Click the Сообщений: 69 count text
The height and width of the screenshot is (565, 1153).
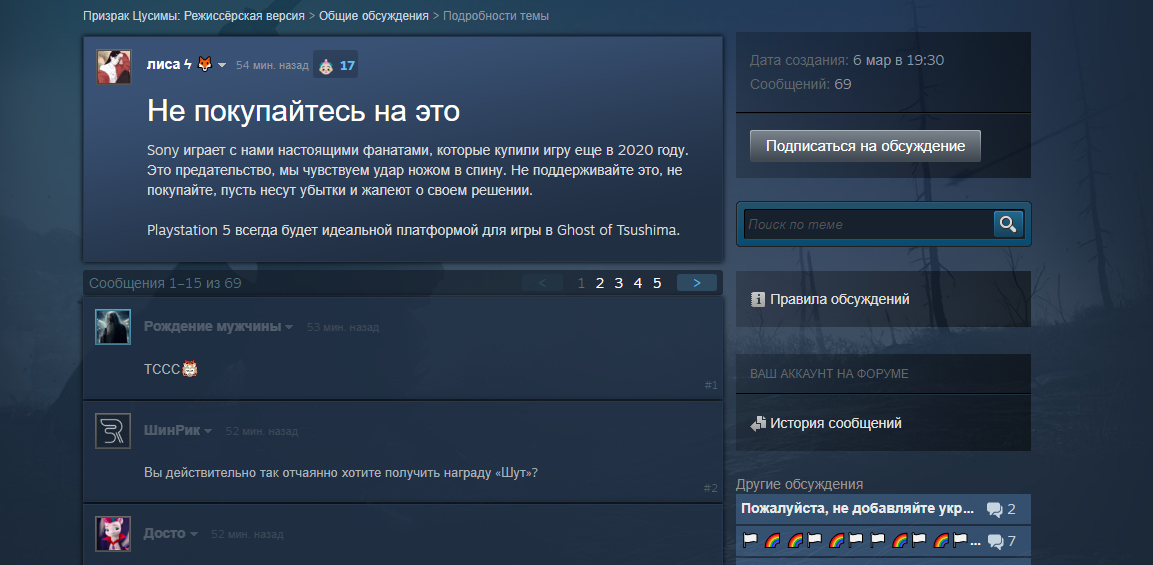[801, 85]
